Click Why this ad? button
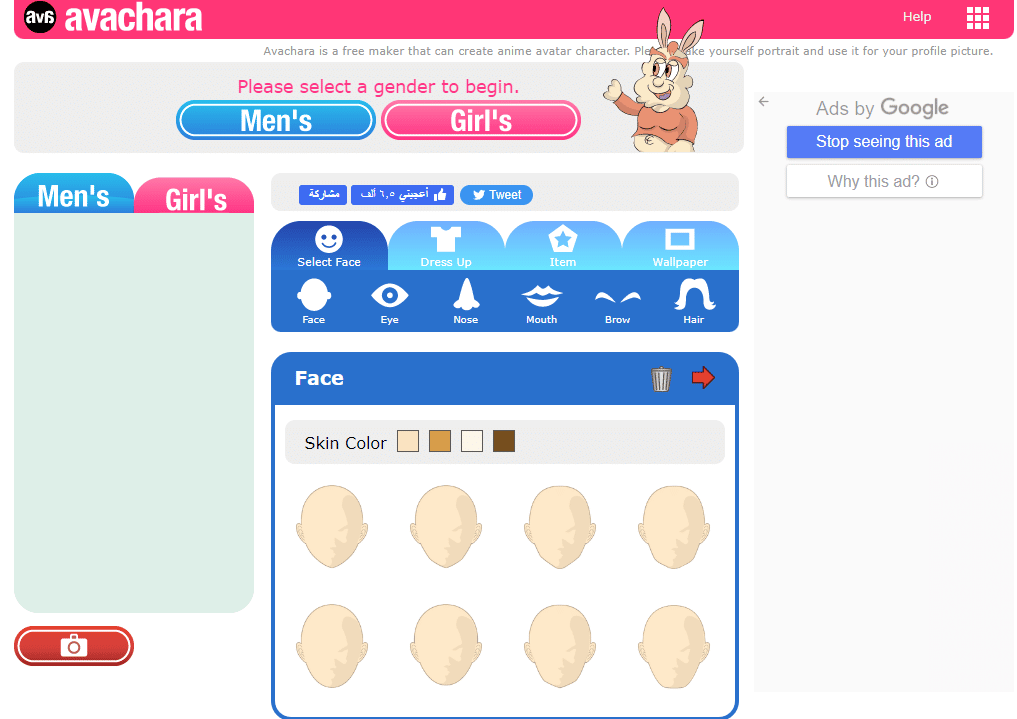 (x=884, y=182)
